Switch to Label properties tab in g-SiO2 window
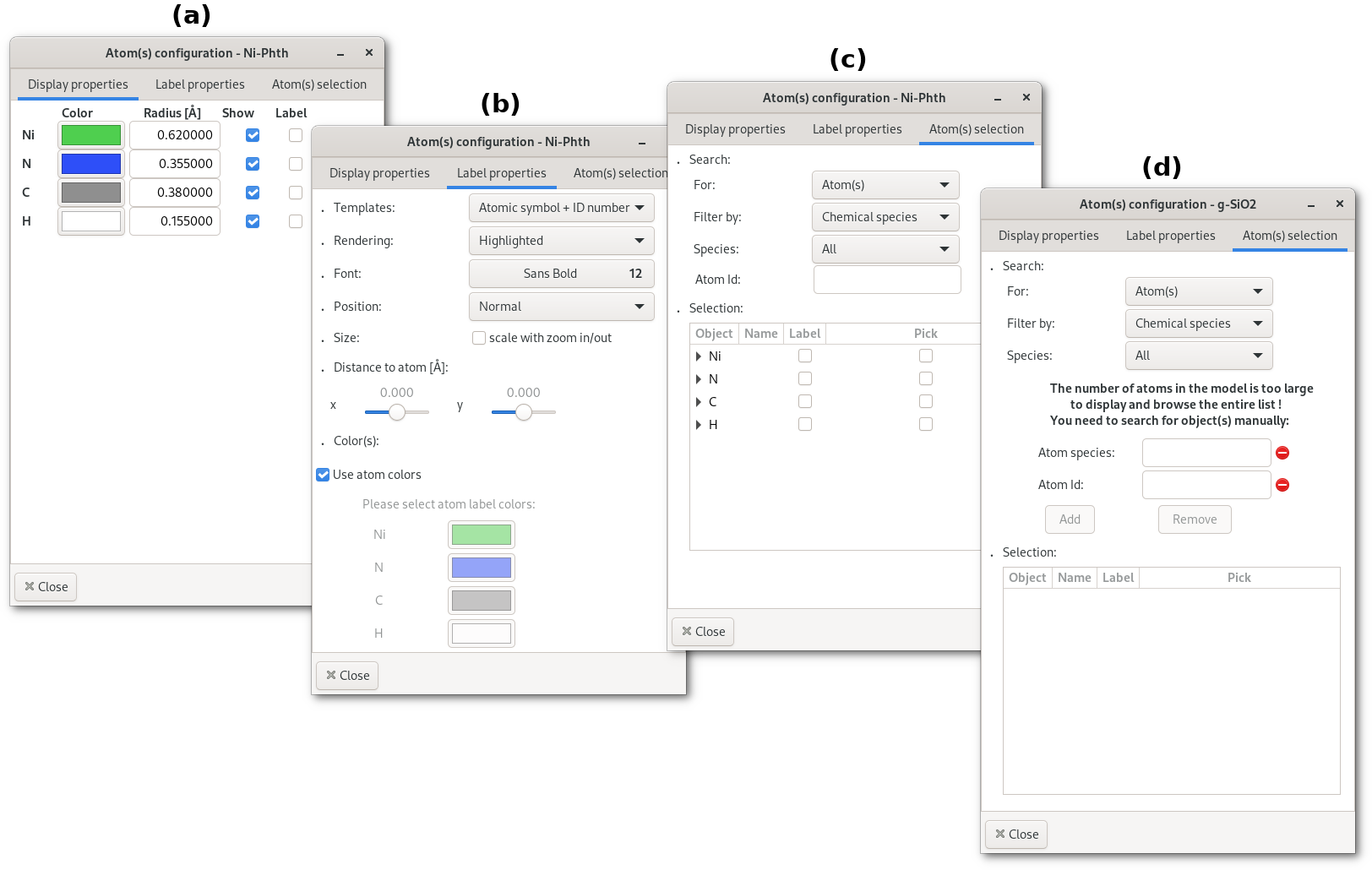The height and width of the screenshot is (870, 1372). [x=1170, y=236]
